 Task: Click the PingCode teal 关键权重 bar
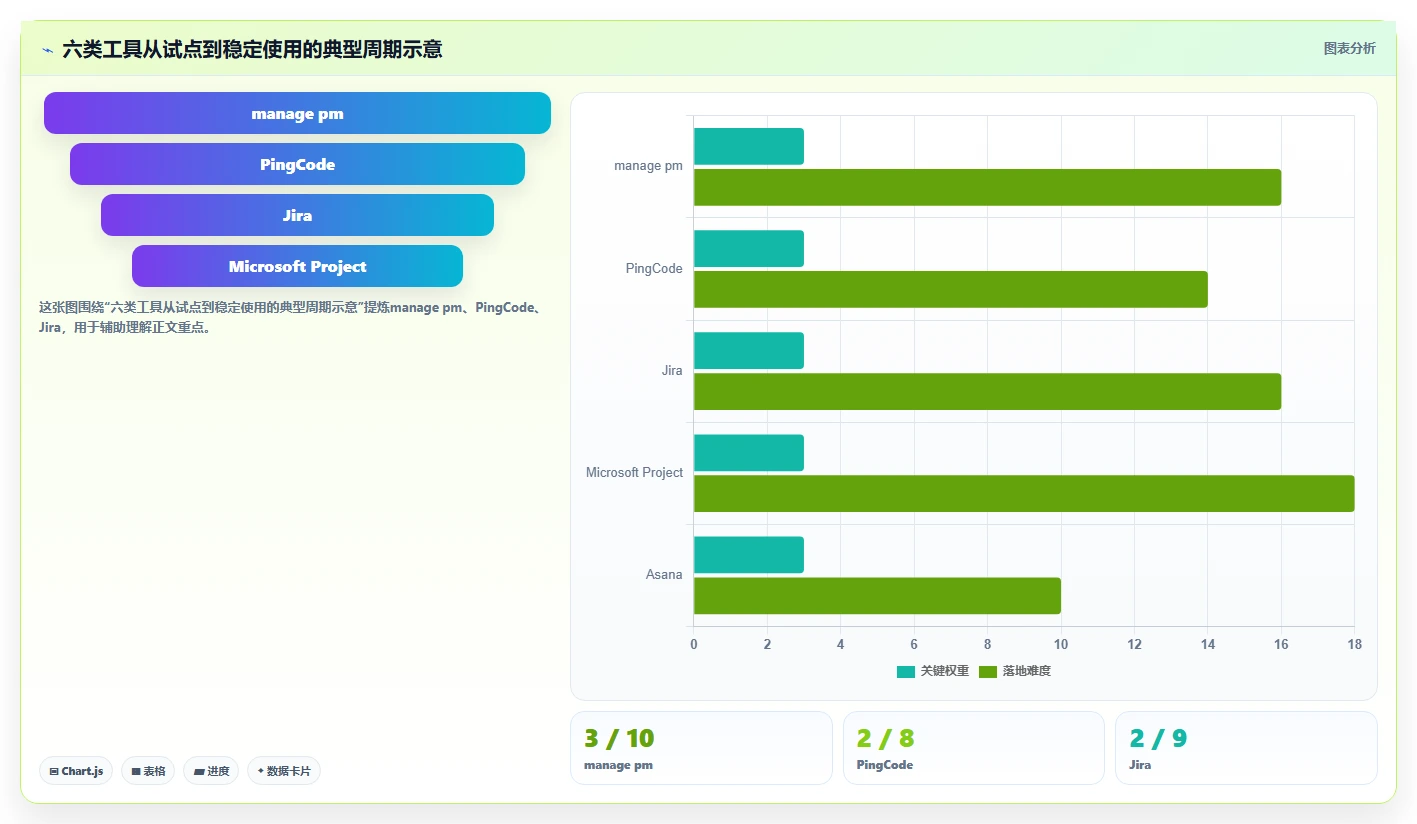749,248
